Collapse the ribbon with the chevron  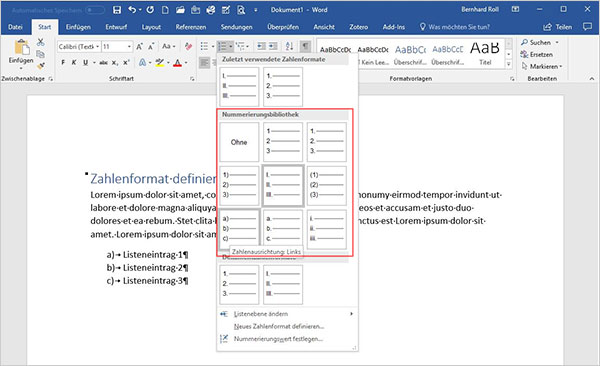592,78
